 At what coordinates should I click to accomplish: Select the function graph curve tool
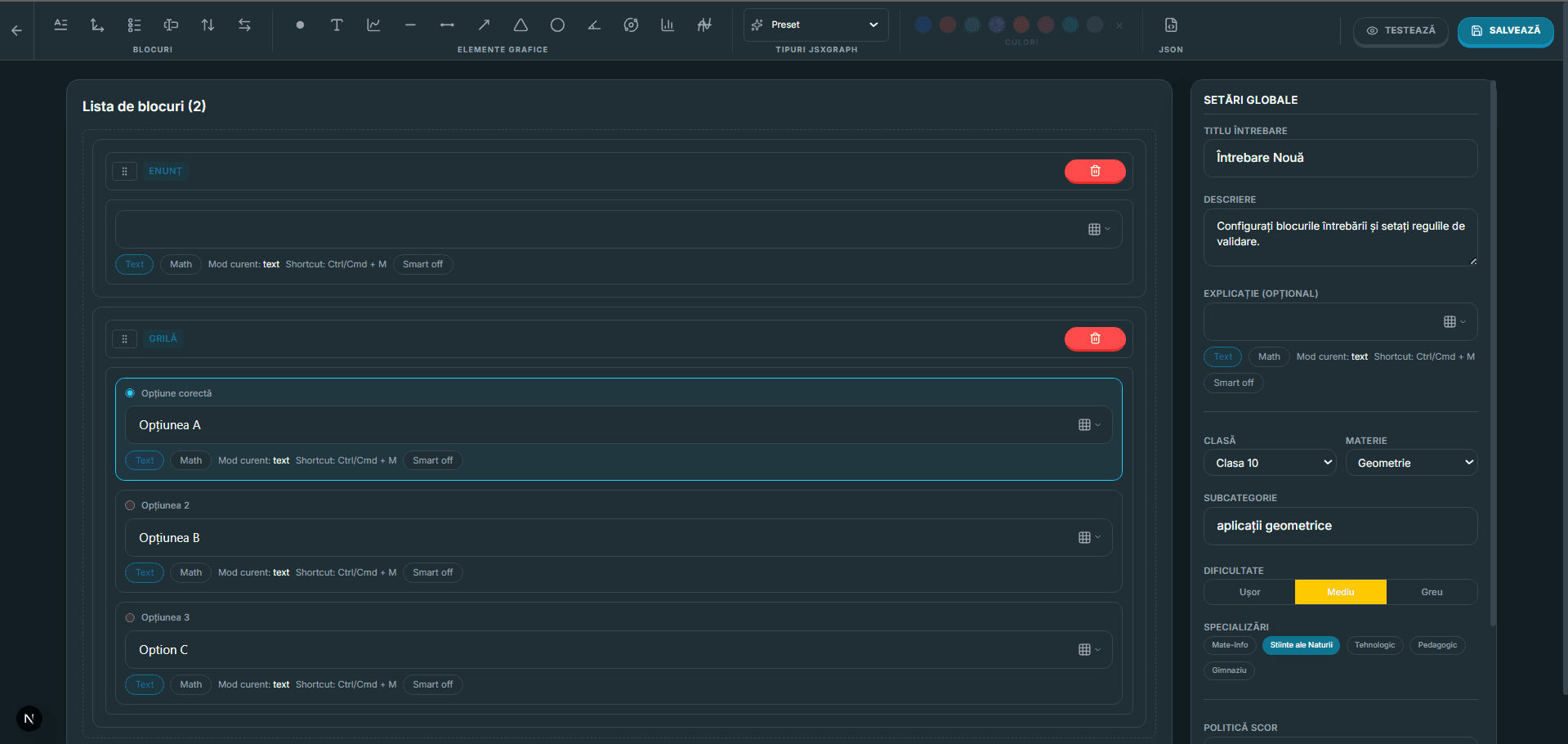pos(373,25)
